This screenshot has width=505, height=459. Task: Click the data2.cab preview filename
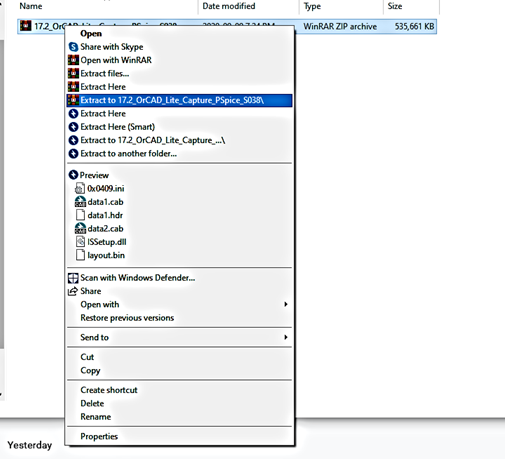click(105, 229)
